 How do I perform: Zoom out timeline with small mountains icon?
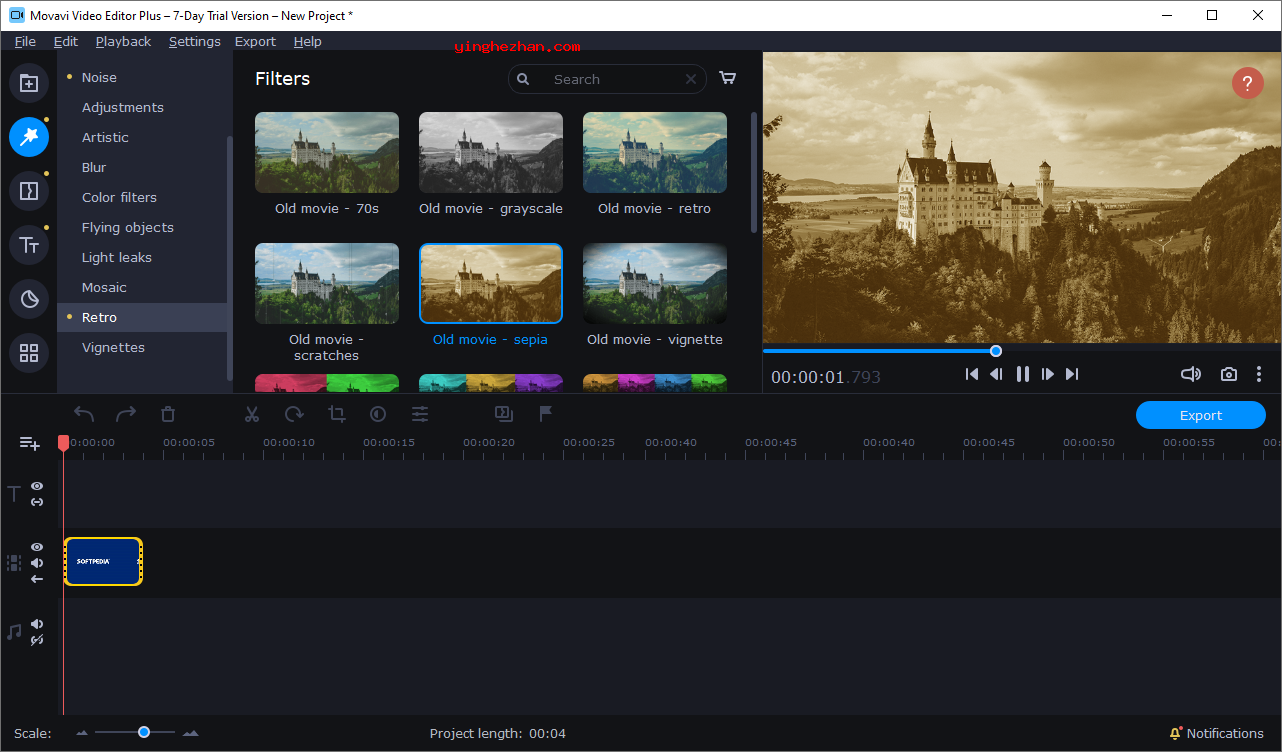pos(82,733)
